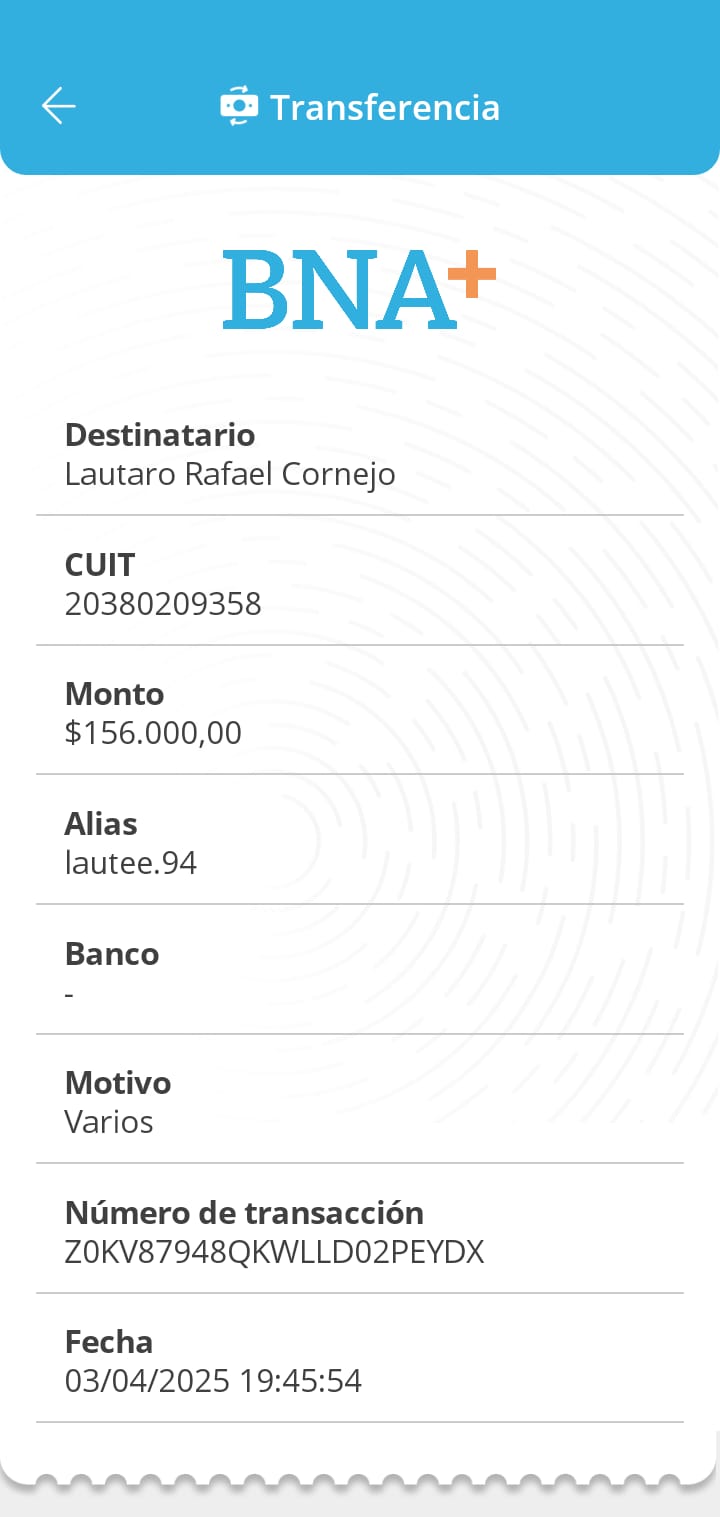Select the Varios motive value
The width and height of the screenshot is (720, 1517).
[109, 1122]
